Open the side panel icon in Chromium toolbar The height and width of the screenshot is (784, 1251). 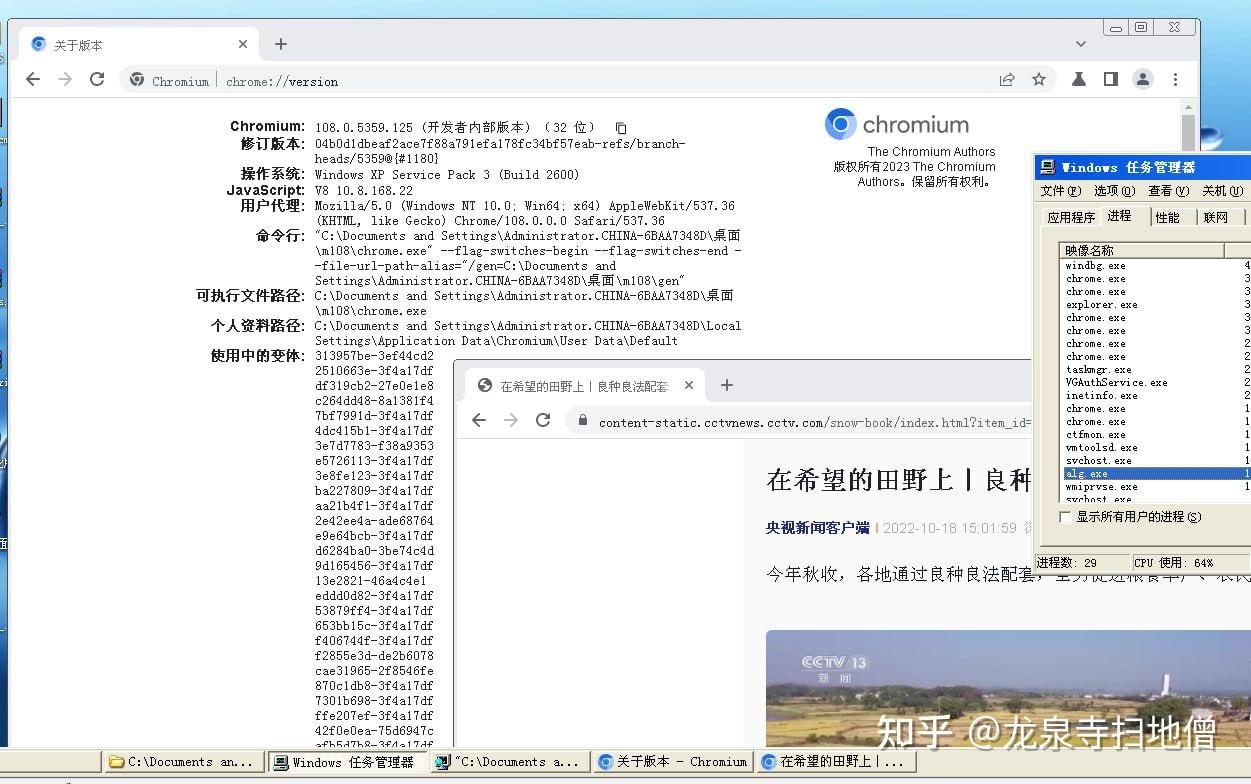(x=1109, y=79)
